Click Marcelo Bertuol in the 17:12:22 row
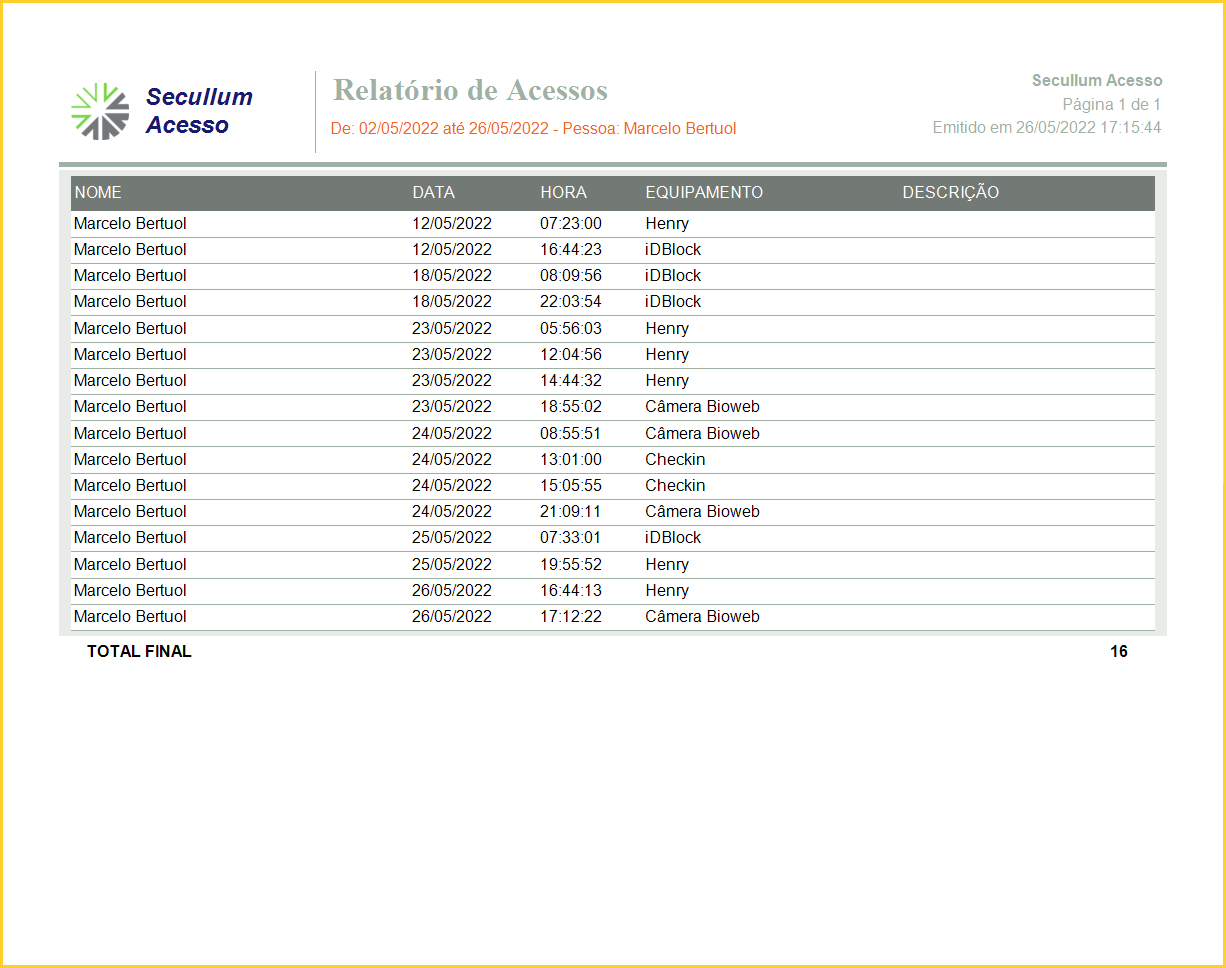 pyautogui.click(x=130, y=617)
